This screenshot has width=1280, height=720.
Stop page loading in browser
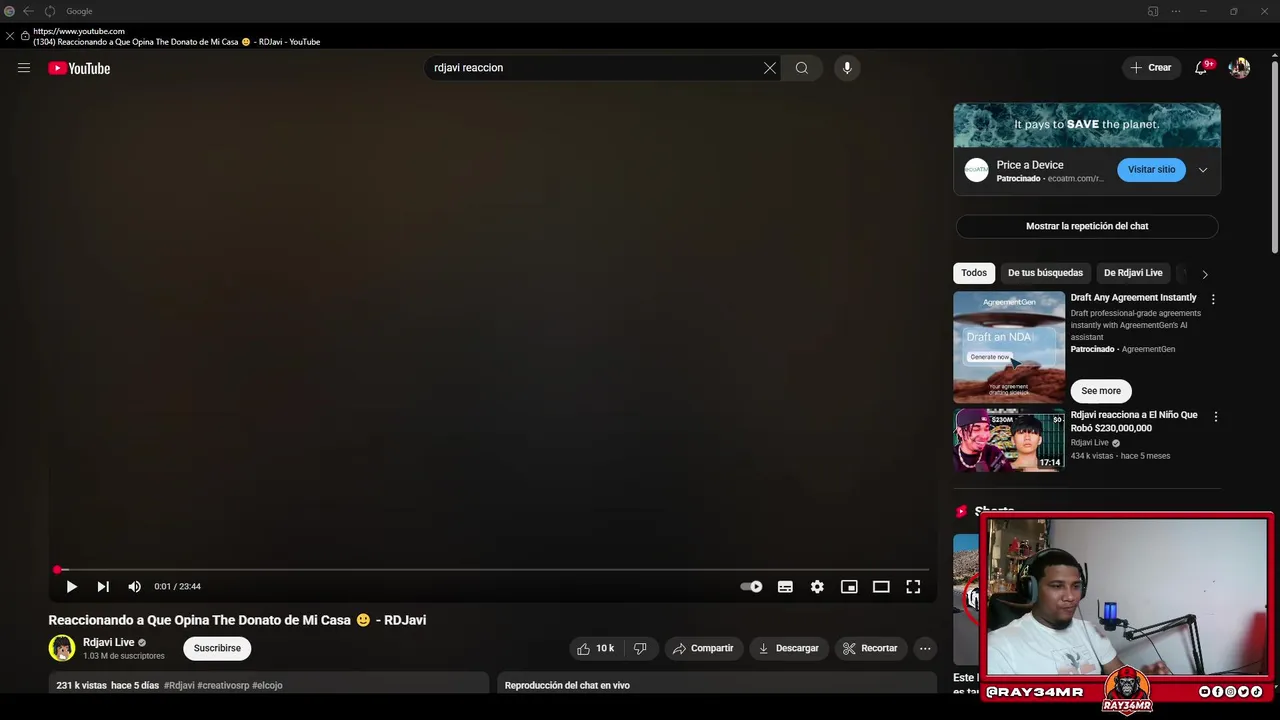pyautogui.click(x=10, y=36)
